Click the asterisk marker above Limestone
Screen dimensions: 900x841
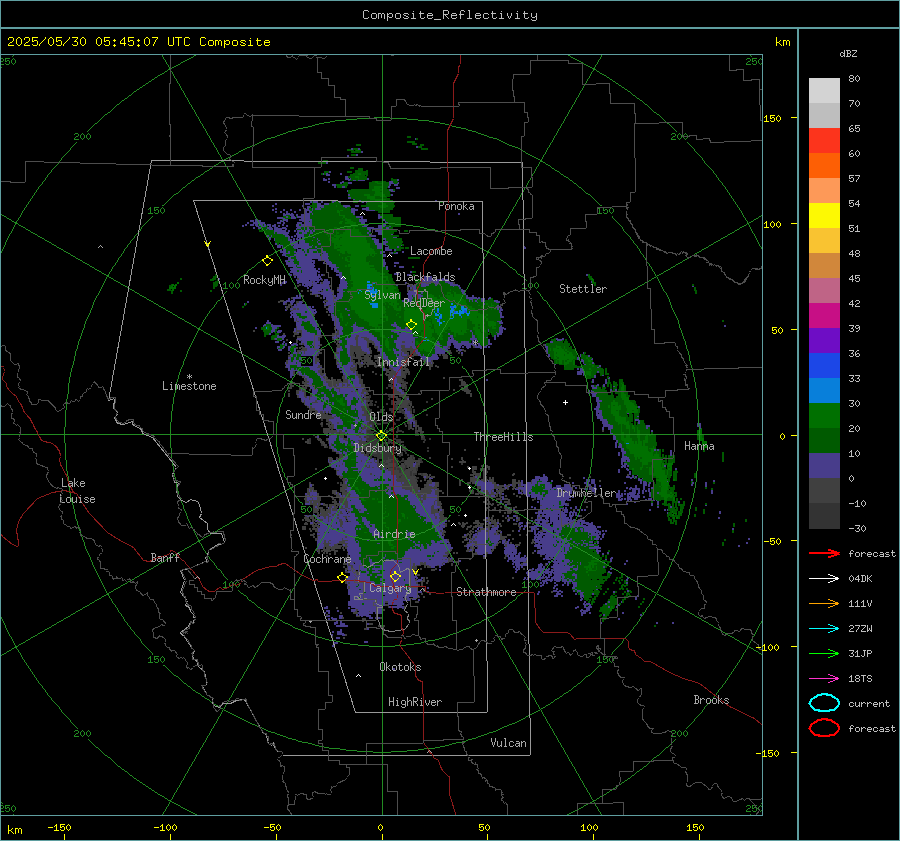189,377
